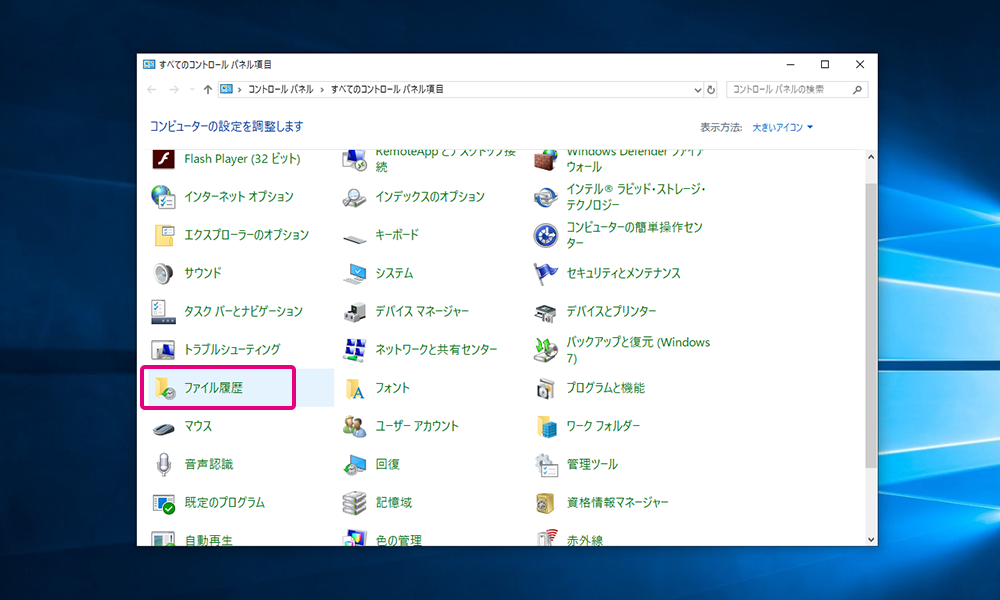Open the サウンド speaker icon
The image size is (1000, 600).
point(164,273)
